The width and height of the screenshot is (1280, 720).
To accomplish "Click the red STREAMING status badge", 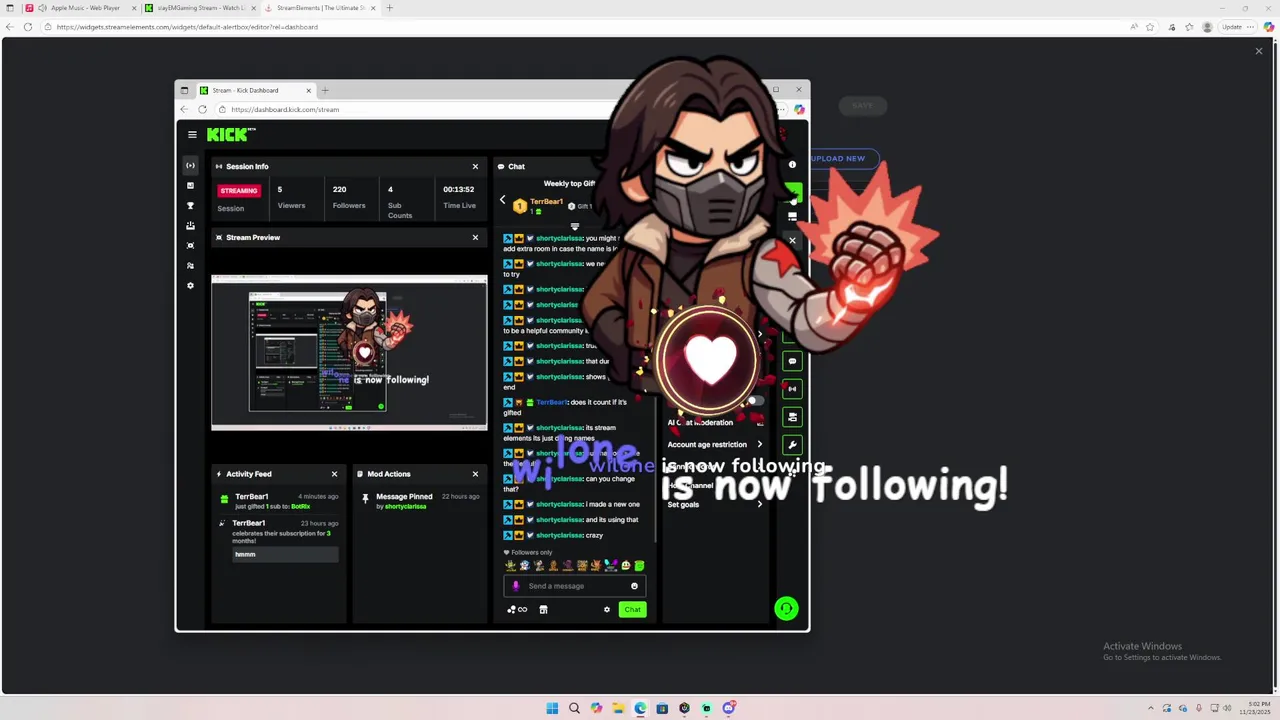I will [239, 190].
